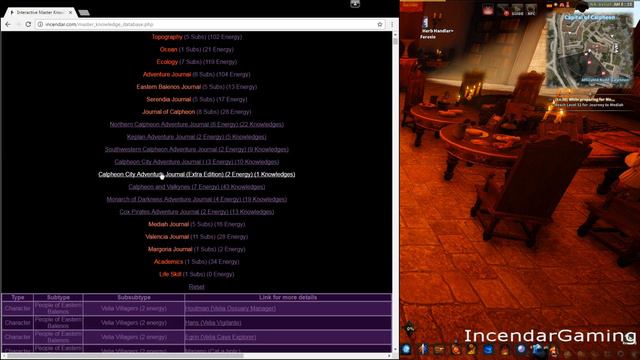Viewport: 640px width, 360px height.
Task: Open a new browser tab
Action: click(84, 13)
